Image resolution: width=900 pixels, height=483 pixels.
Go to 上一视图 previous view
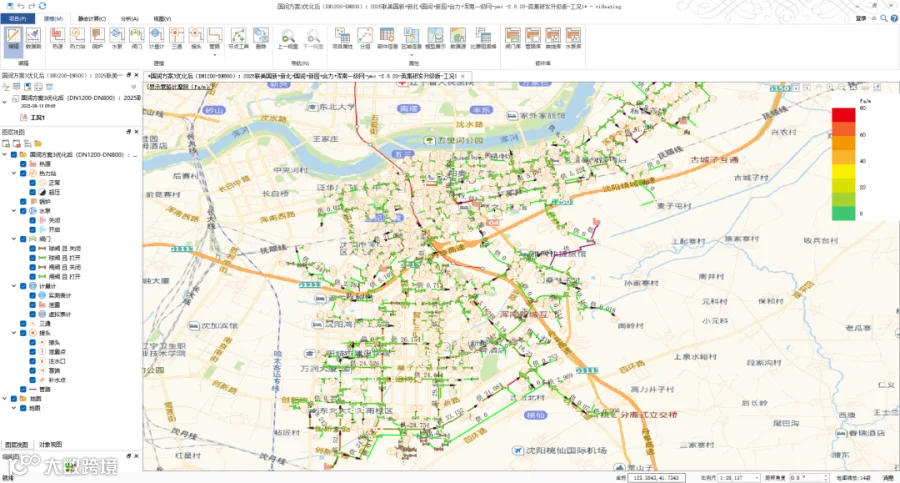(288, 38)
